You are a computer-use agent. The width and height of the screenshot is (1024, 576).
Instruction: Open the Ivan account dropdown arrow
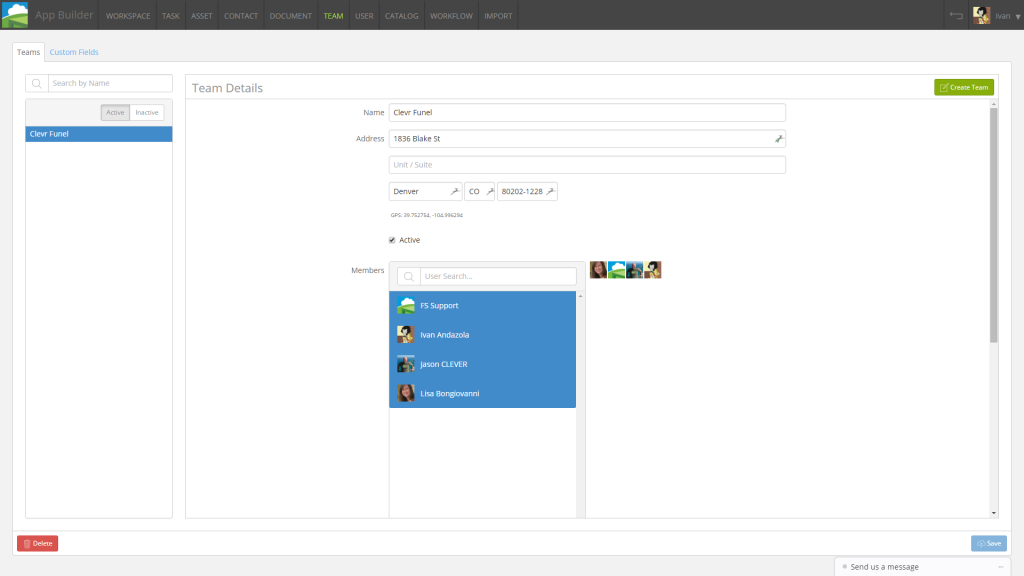(x=1016, y=15)
